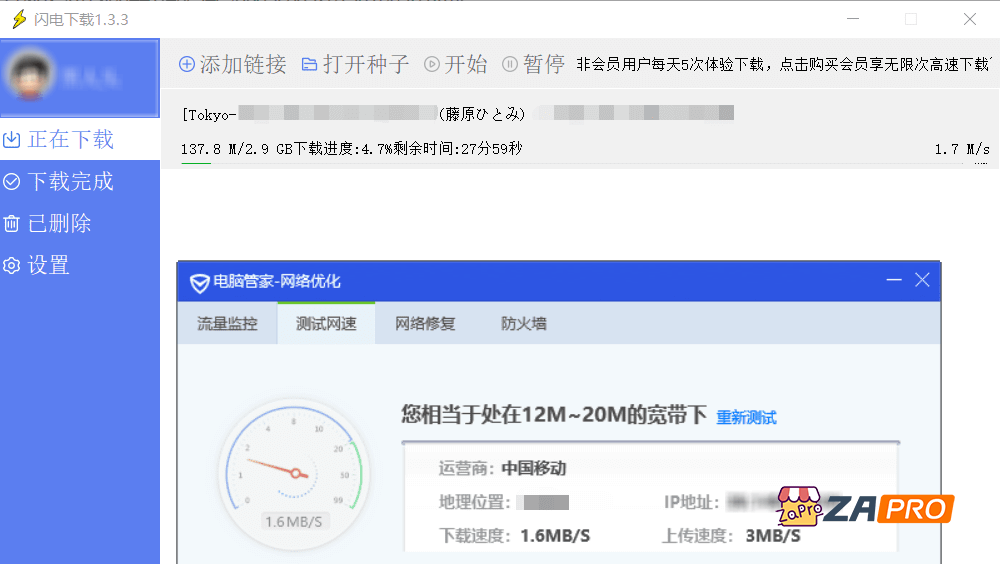Image resolution: width=1000 pixels, height=564 pixels.
Task: Switch to the 流量监控 tab
Action: click(227, 323)
